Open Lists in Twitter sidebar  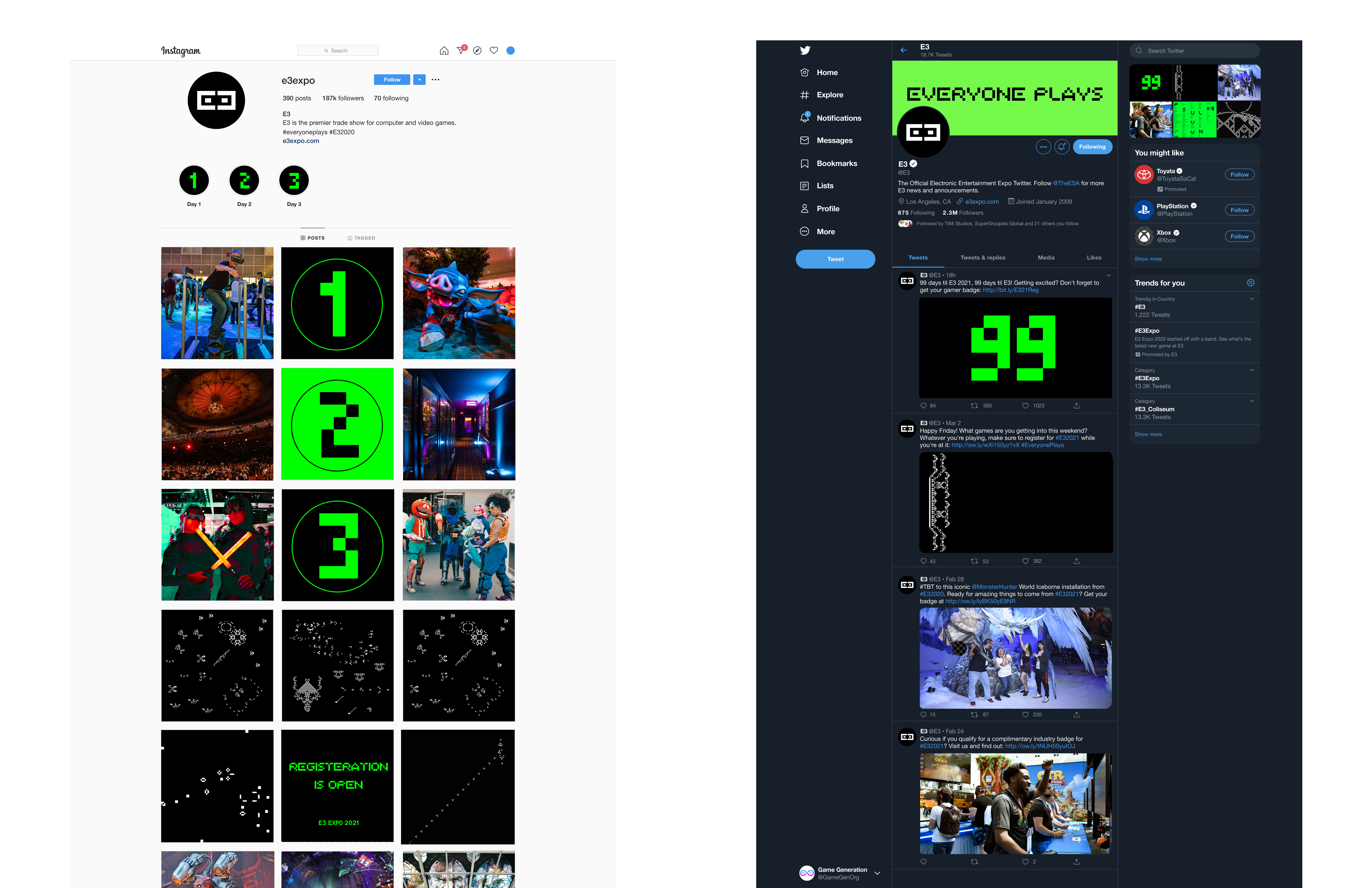click(x=817, y=186)
